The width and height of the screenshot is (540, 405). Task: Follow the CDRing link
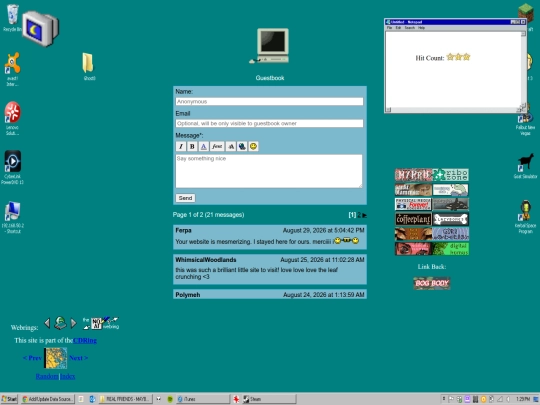click(85, 340)
